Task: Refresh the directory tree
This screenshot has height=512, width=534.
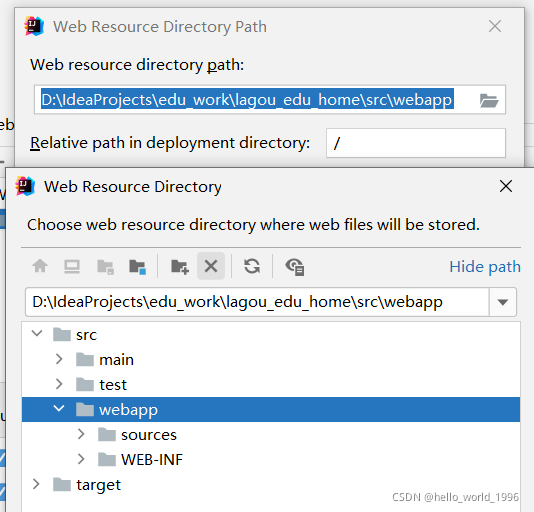Action: click(252, 266)
